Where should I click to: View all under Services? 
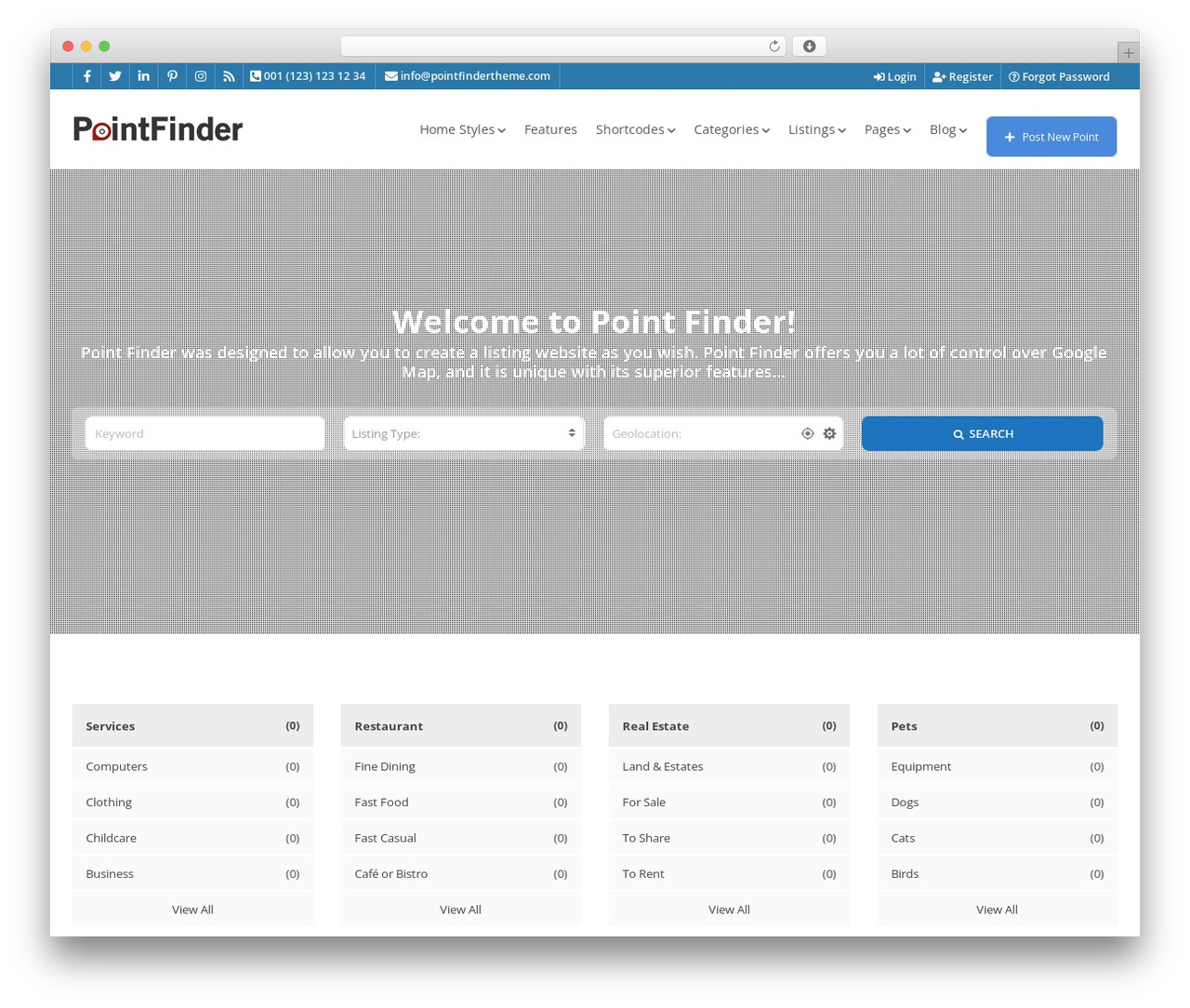[x=192, y=909]
